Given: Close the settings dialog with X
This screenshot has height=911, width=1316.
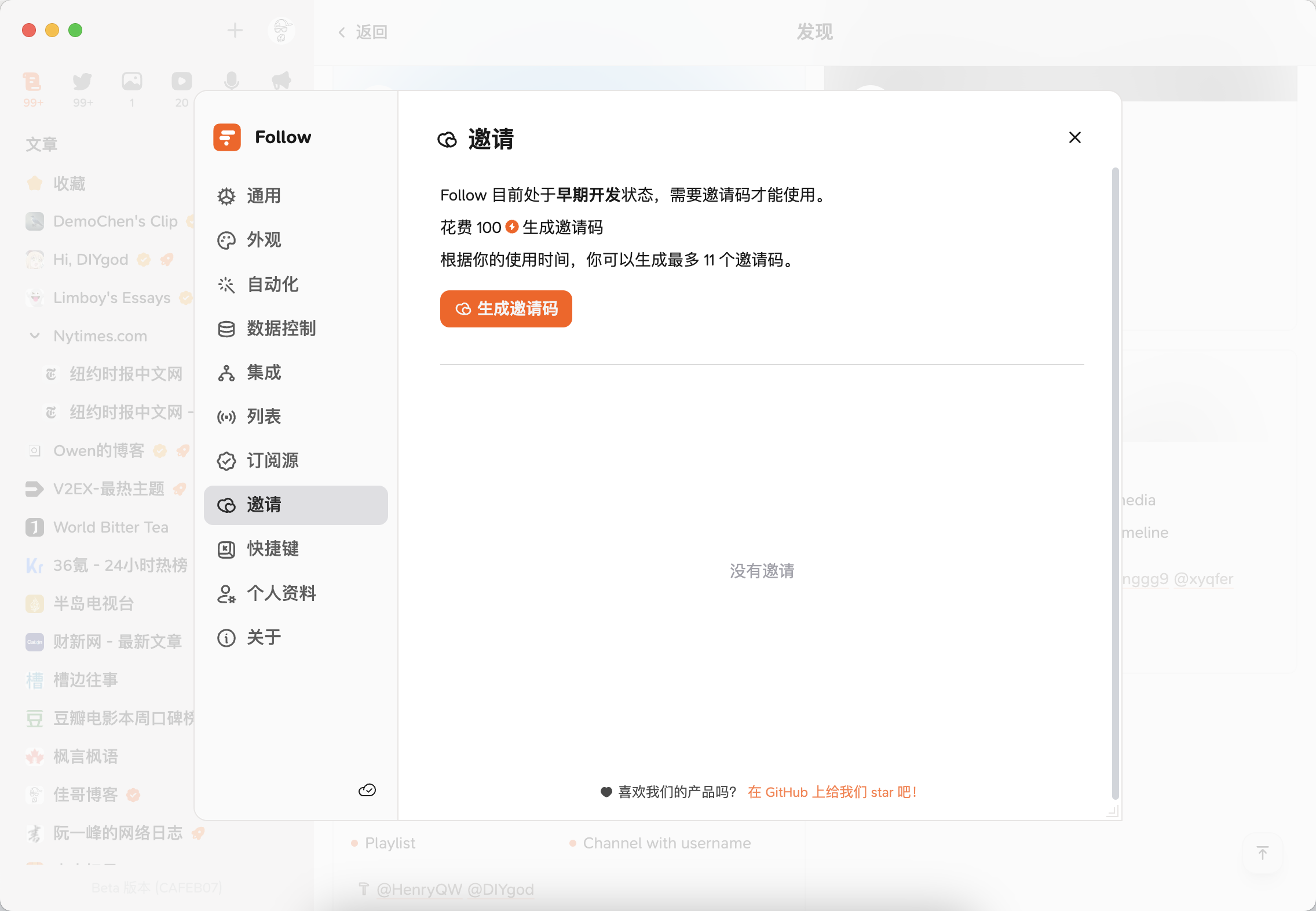Looking at the screenshot, I should tap(1075, 137).
